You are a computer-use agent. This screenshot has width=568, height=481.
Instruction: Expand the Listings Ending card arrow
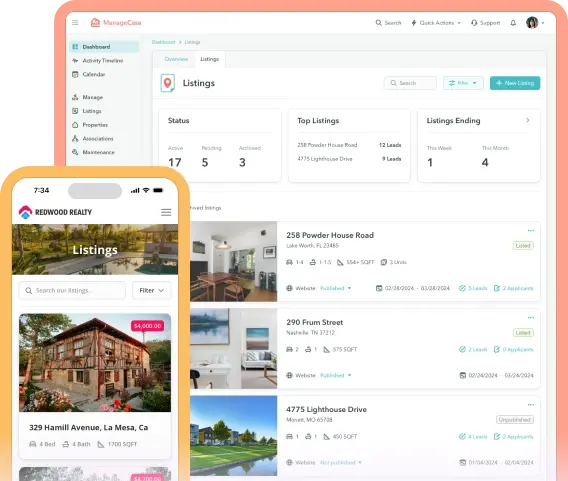tap(528, 120)
